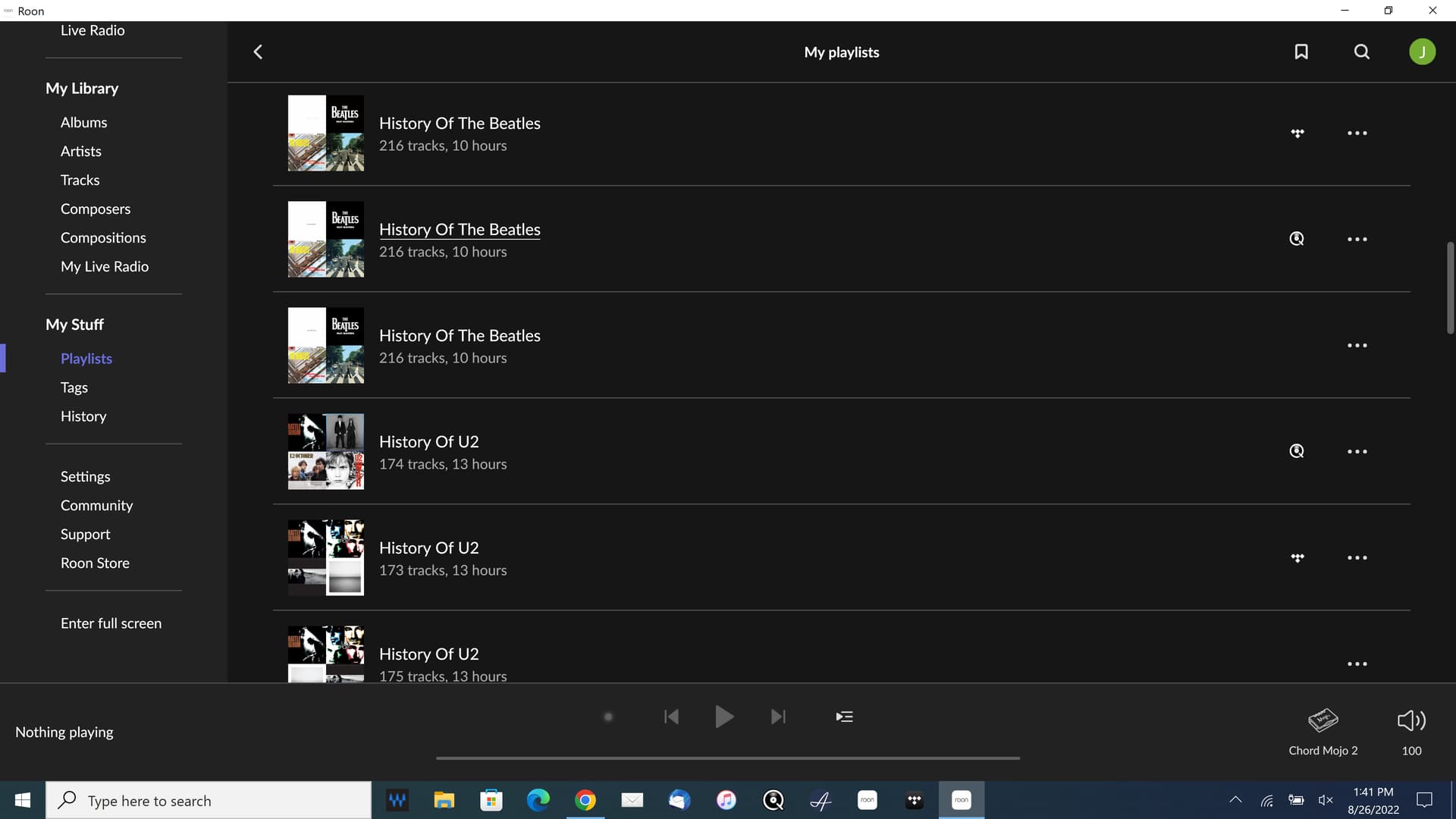This screenshot has height=819, width=1456.
Task: Open Settings in sidebar
Action: click(x=85, y=476)
